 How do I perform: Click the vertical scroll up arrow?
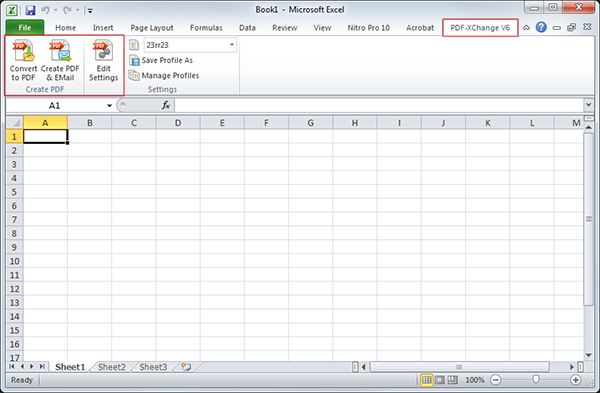pyautogui.click(x=589, y=127)
